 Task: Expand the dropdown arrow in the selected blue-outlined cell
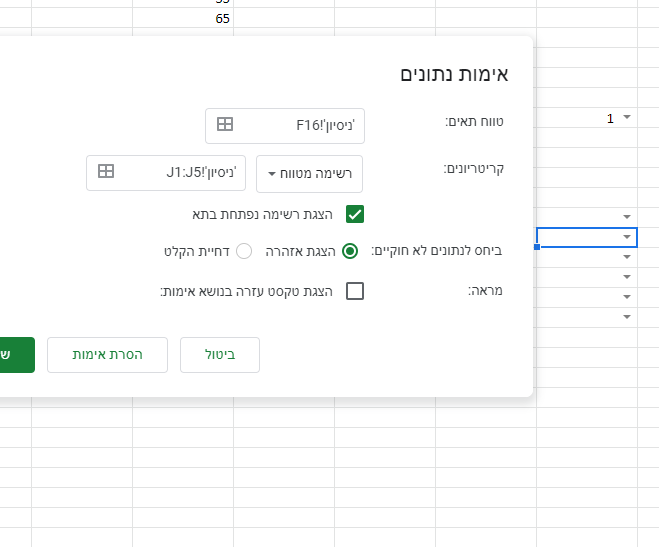tap(627, 237)
